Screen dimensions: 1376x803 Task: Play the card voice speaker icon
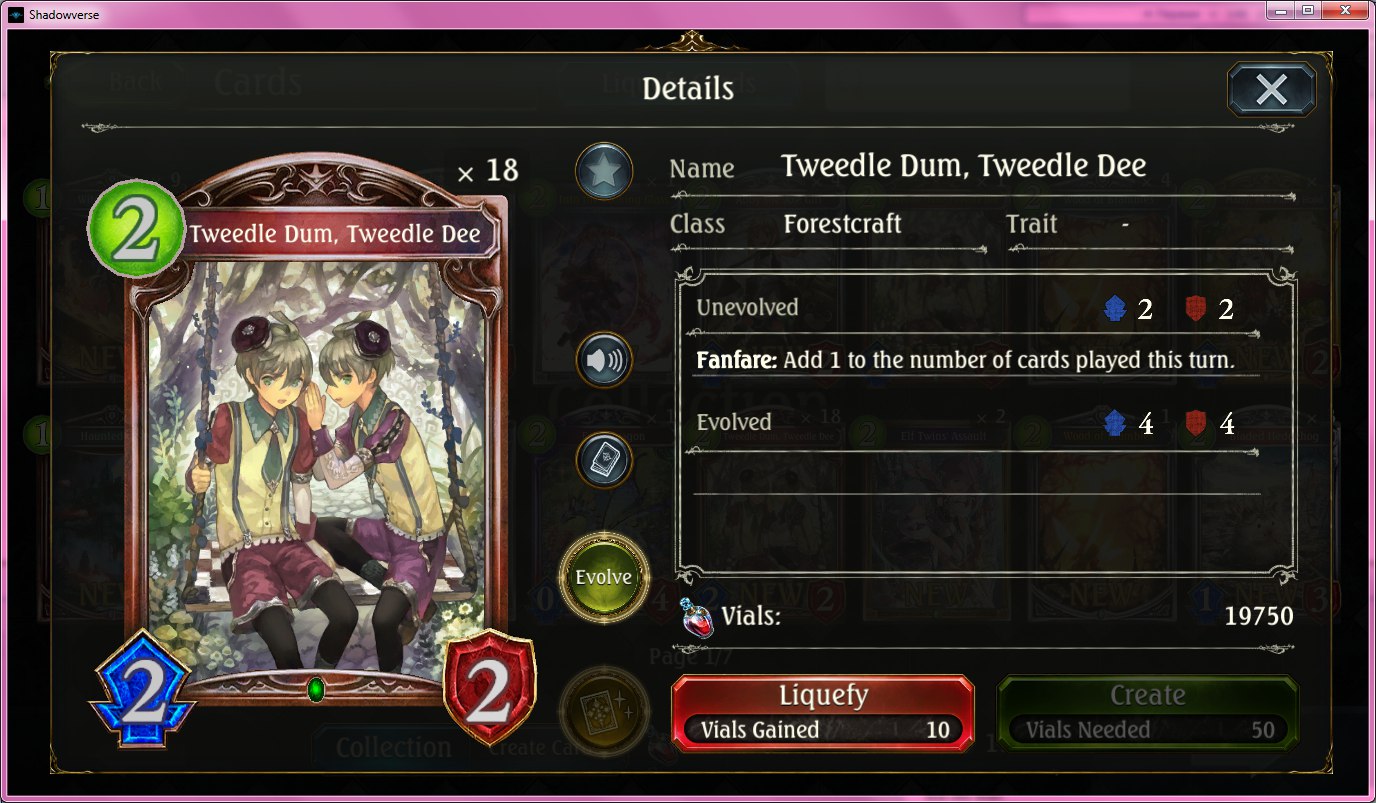[604, 360]
